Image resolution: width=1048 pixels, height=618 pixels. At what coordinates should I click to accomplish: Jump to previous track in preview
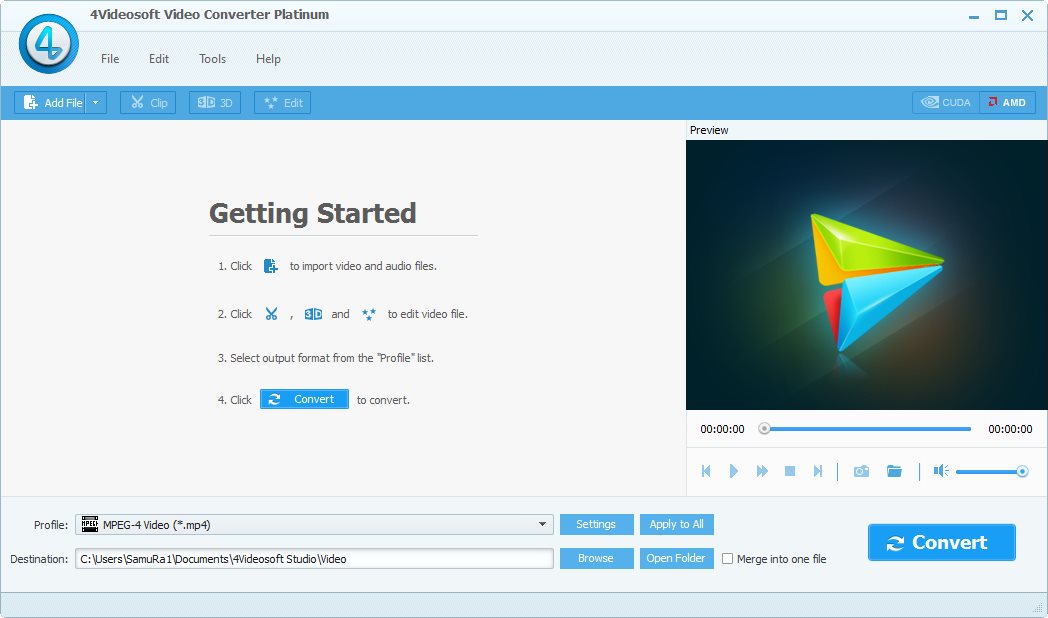(x=706, y=471)
